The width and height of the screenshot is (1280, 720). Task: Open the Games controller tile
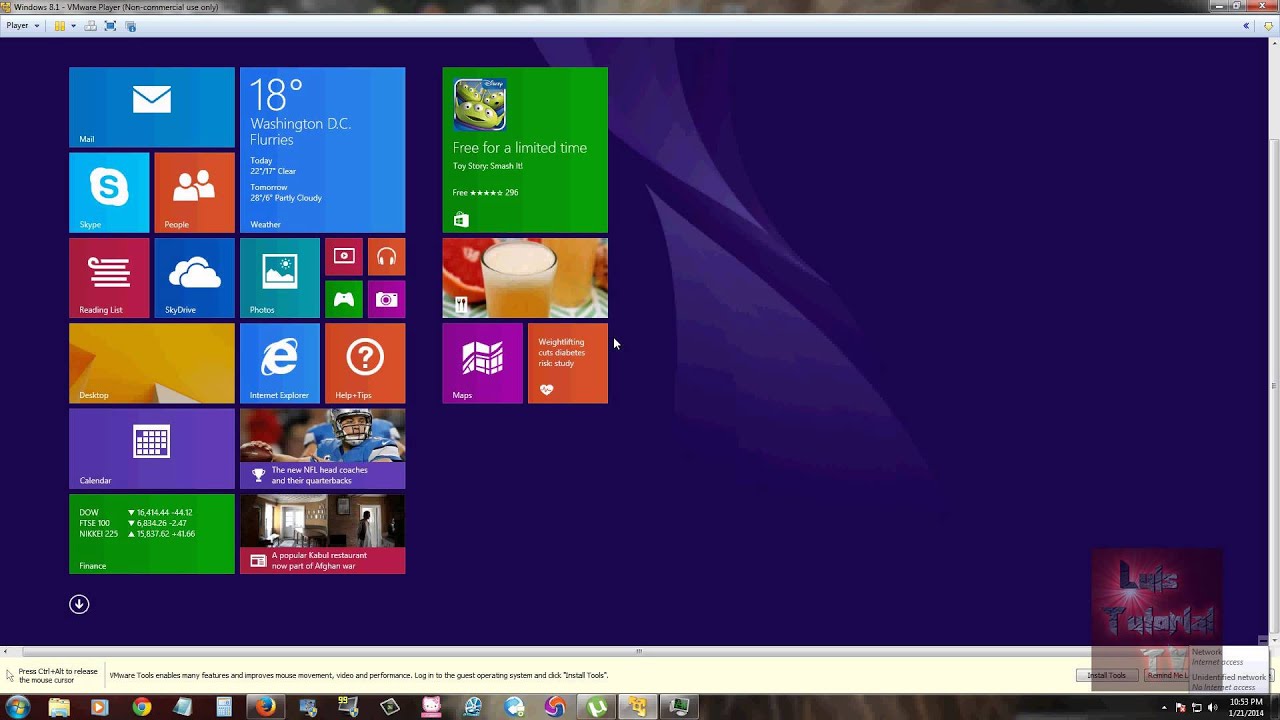343,299
